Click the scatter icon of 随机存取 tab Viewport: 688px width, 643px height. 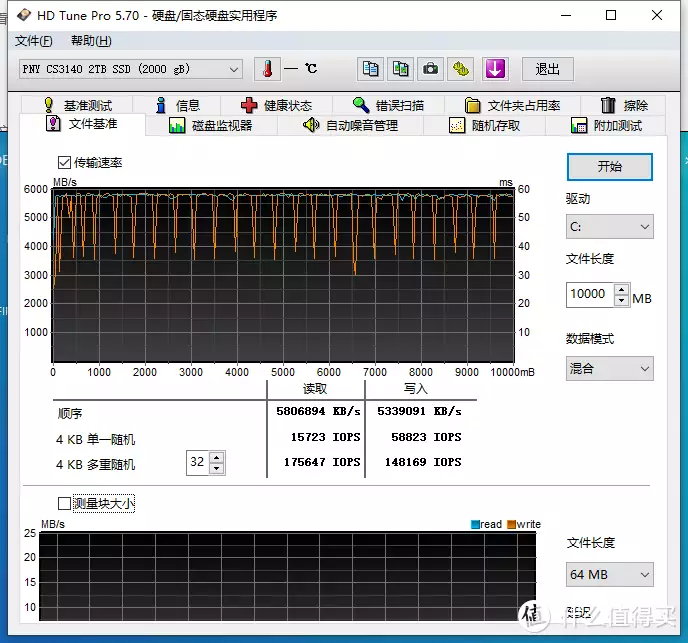[x=457, y=126]
